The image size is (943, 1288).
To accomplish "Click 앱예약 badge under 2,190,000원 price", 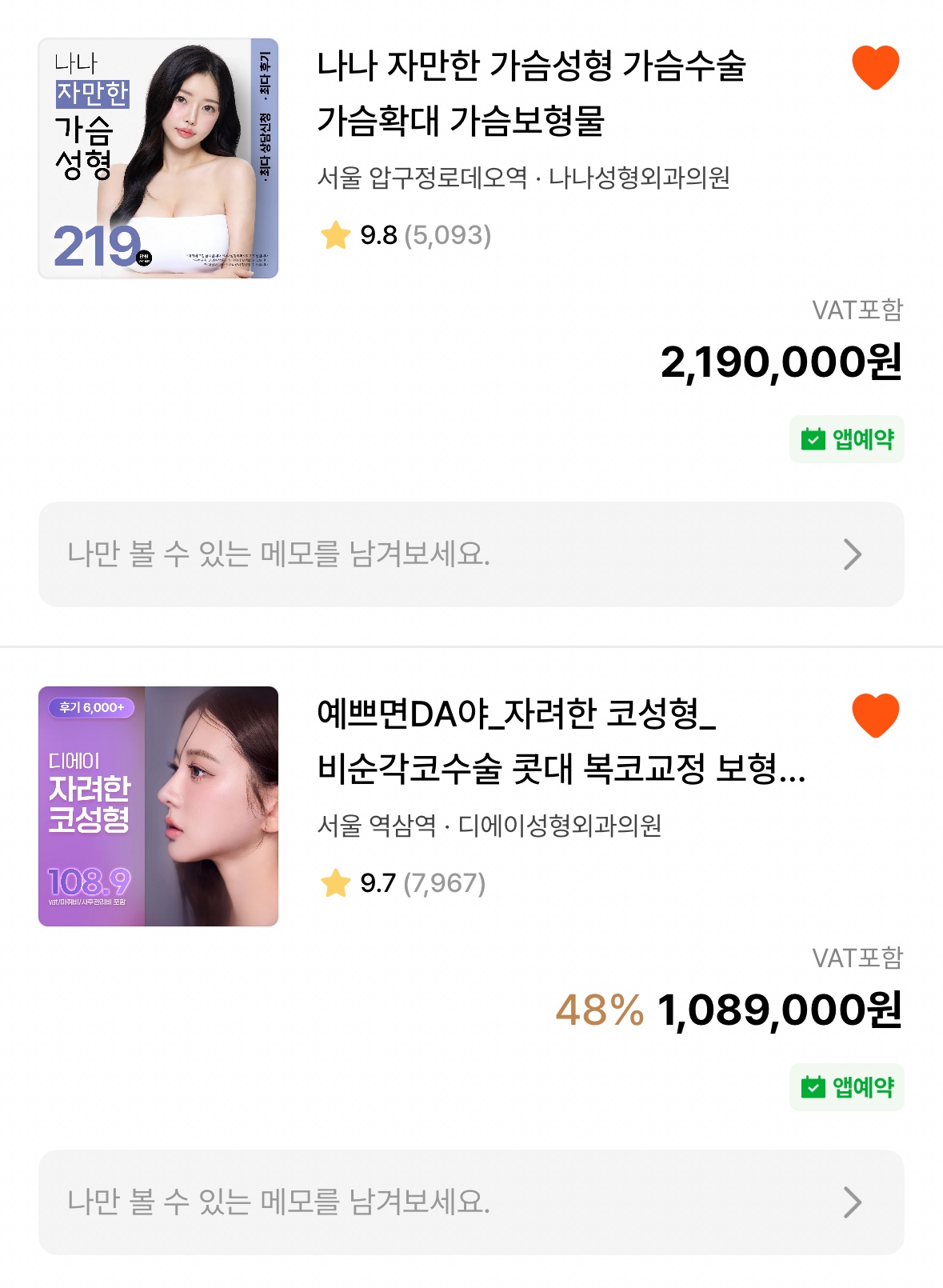I will (846, 439).
